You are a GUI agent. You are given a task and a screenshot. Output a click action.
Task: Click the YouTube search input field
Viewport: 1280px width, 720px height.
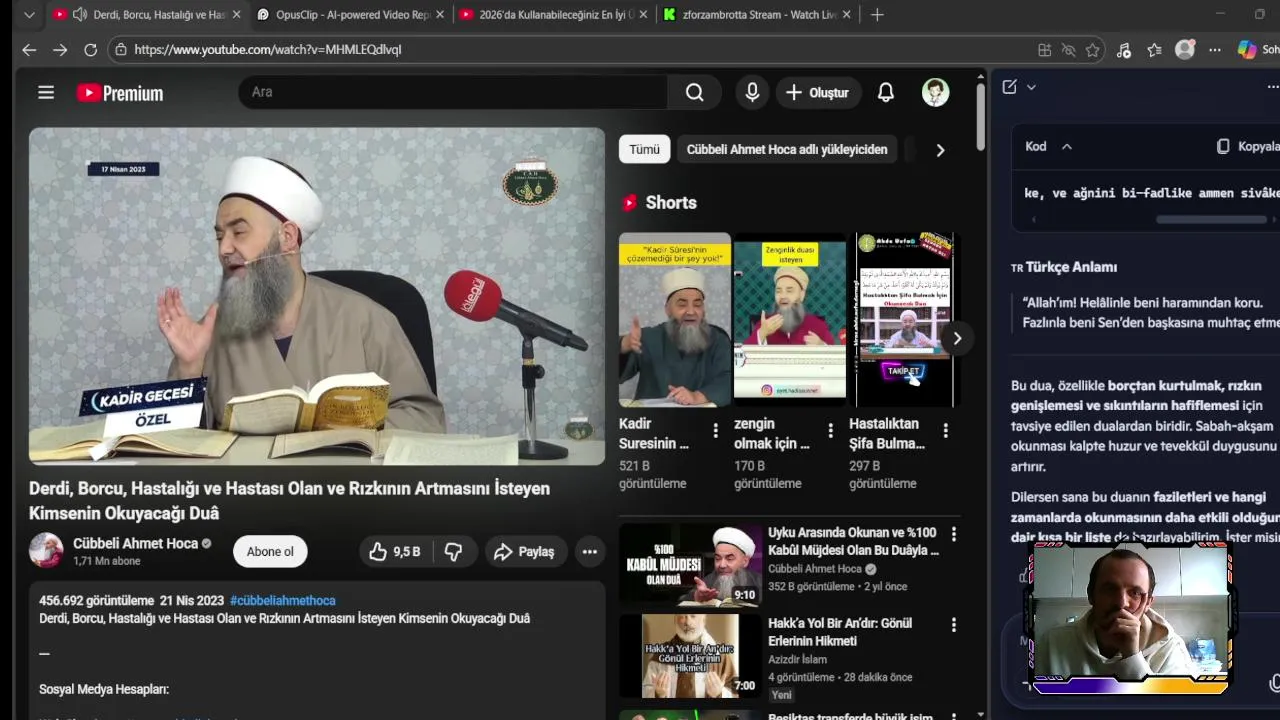(453, 92)
